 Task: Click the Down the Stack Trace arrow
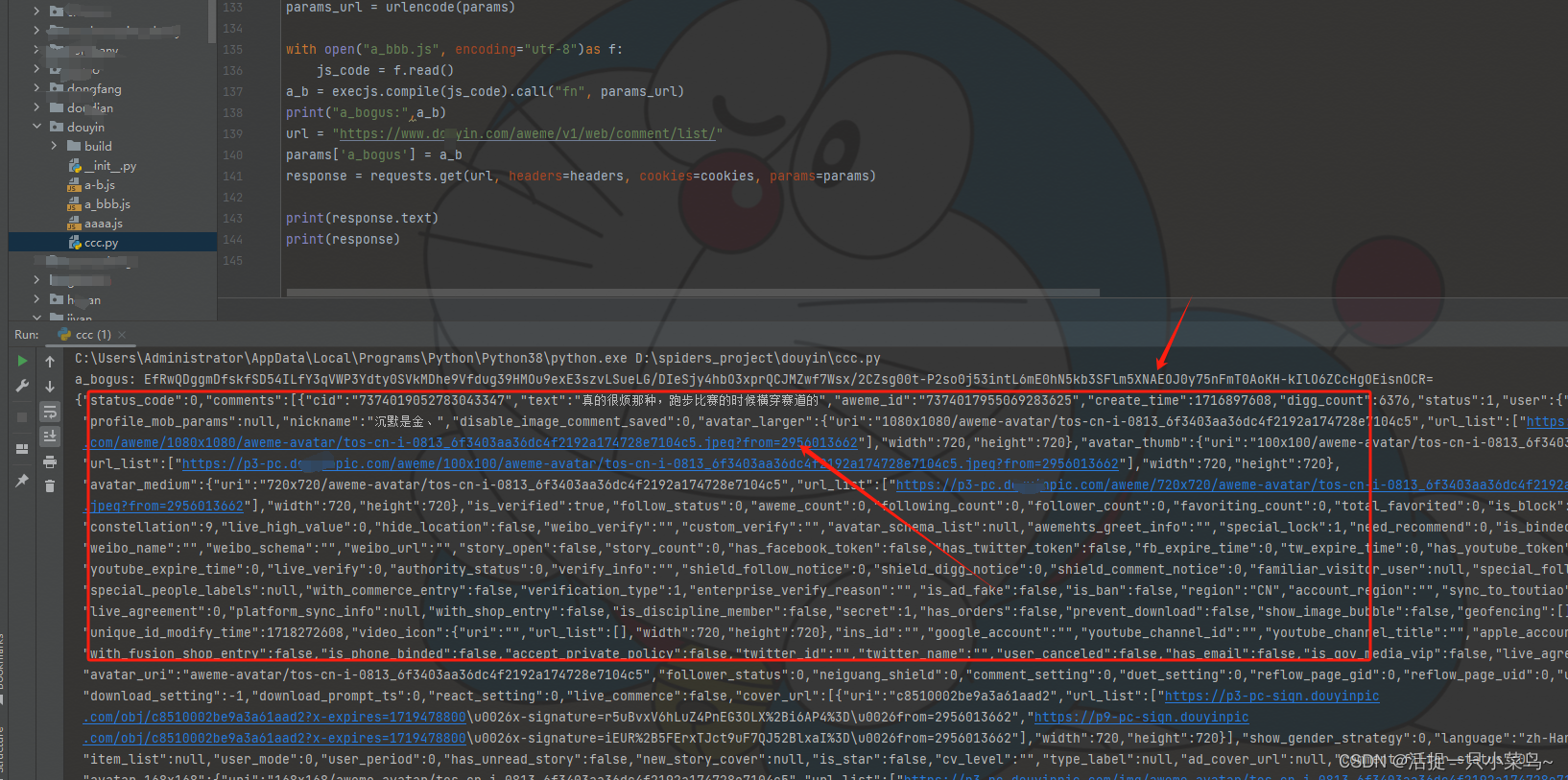point(50,387)
